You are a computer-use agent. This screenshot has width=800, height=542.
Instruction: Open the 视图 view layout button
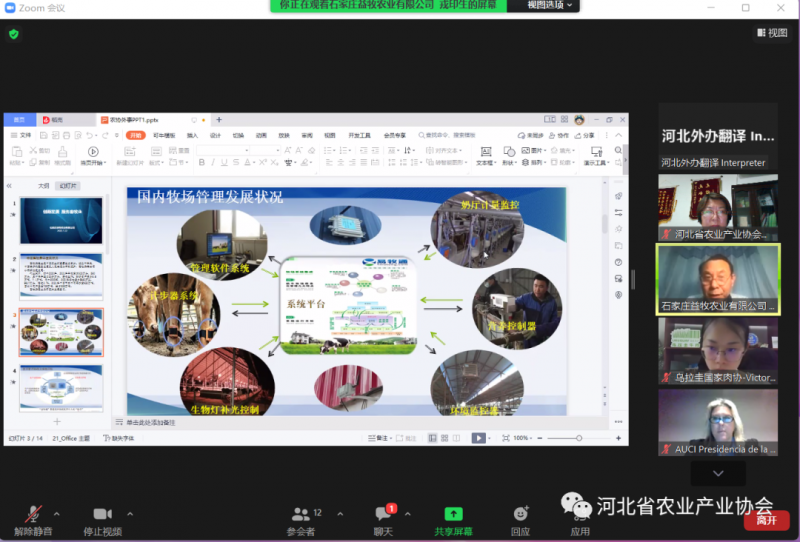click(x=772, y=33)
